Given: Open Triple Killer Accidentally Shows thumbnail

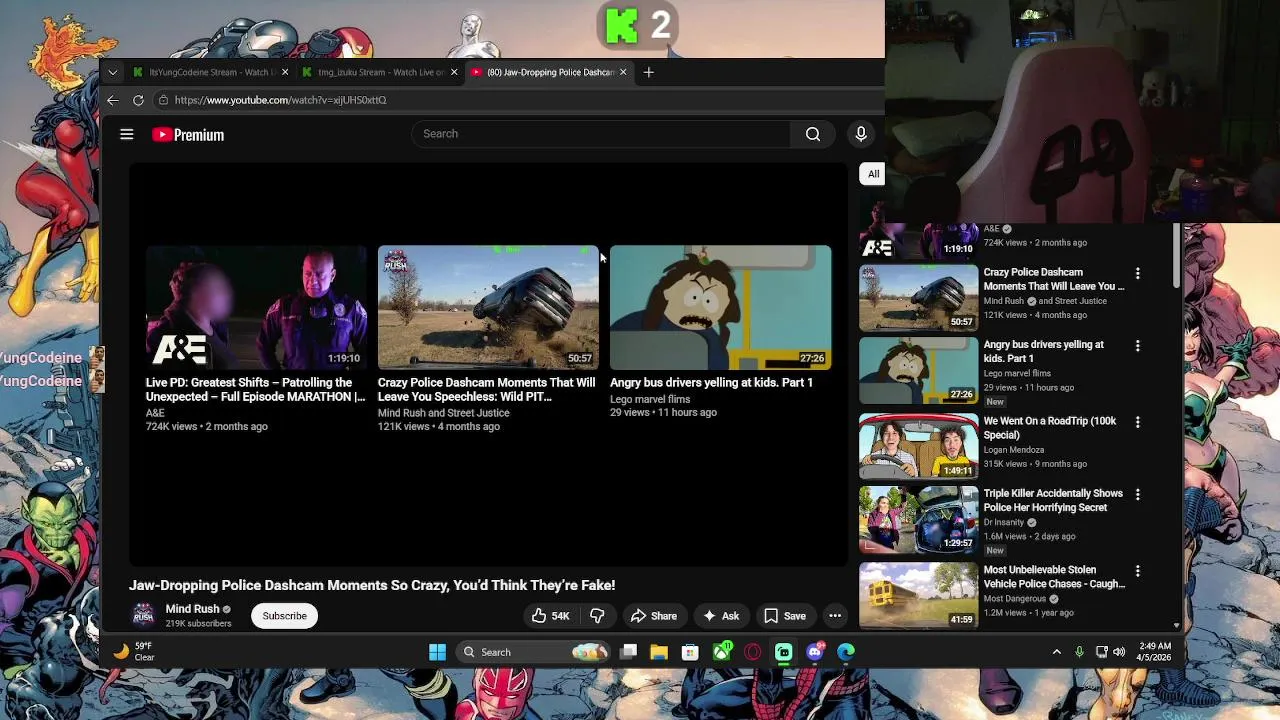Looking at the screenshot, I should pyautogui.click(x=919, y=520).
